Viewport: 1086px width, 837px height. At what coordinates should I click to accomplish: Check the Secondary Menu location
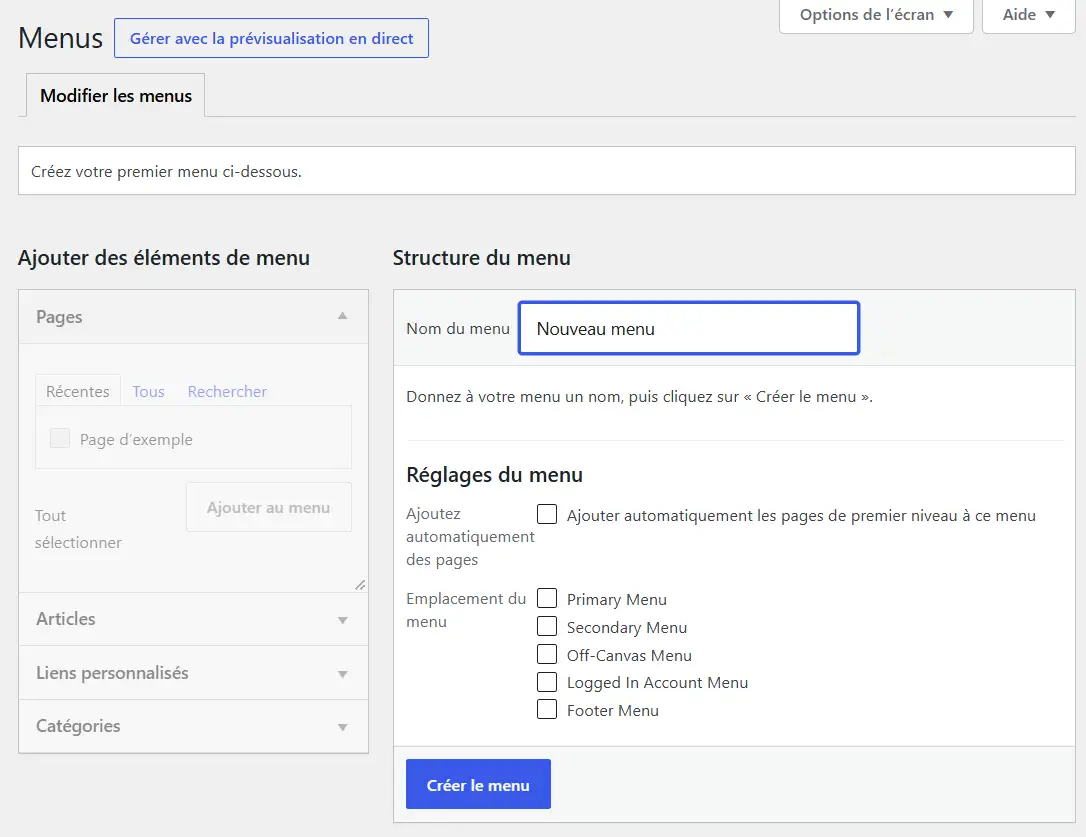(547, 626)
